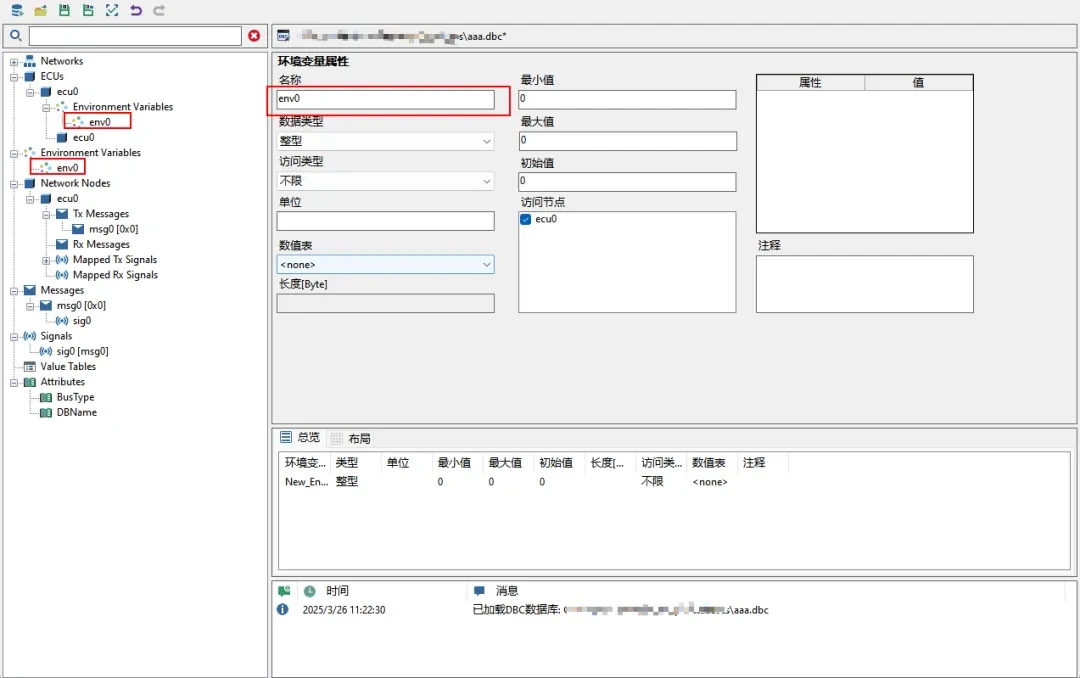
Task: Click the redo arrow in the toolbar
Action: 159,10
